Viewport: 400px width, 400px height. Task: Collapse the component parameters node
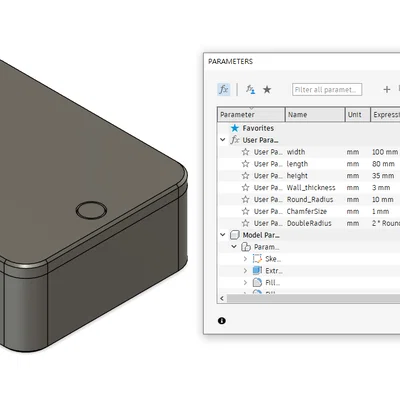pyautogui.click(x=234, y=247)
